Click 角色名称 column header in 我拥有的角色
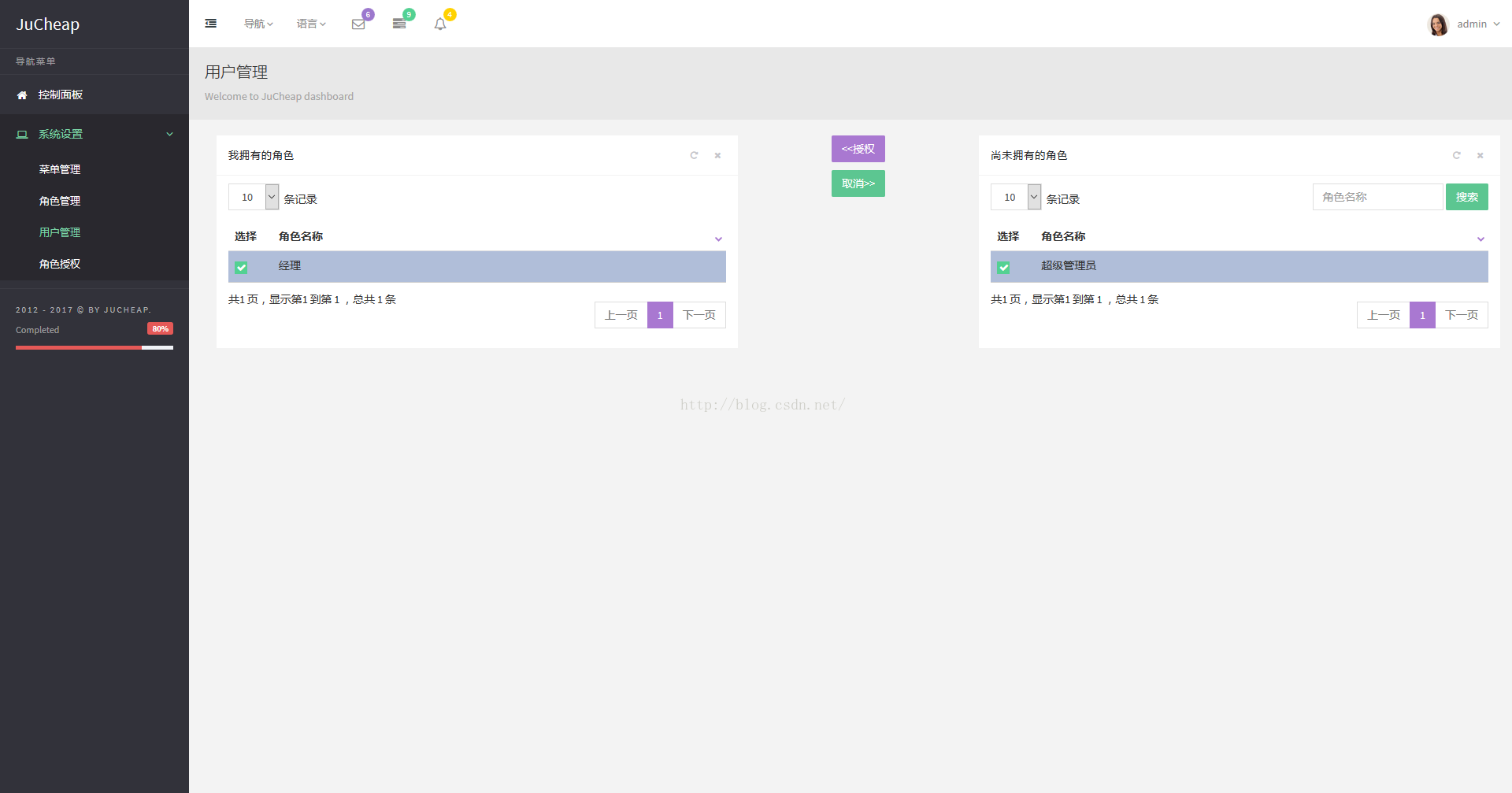 301,236
